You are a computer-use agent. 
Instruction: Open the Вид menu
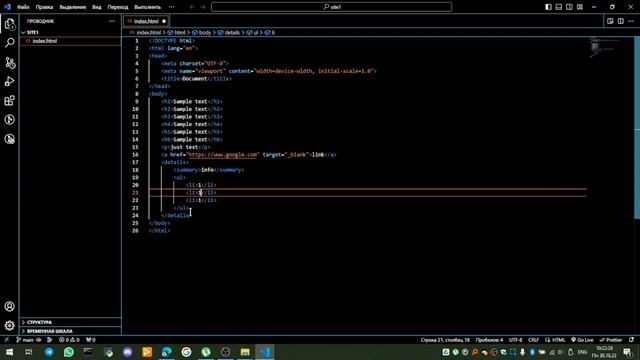[96, 7]
